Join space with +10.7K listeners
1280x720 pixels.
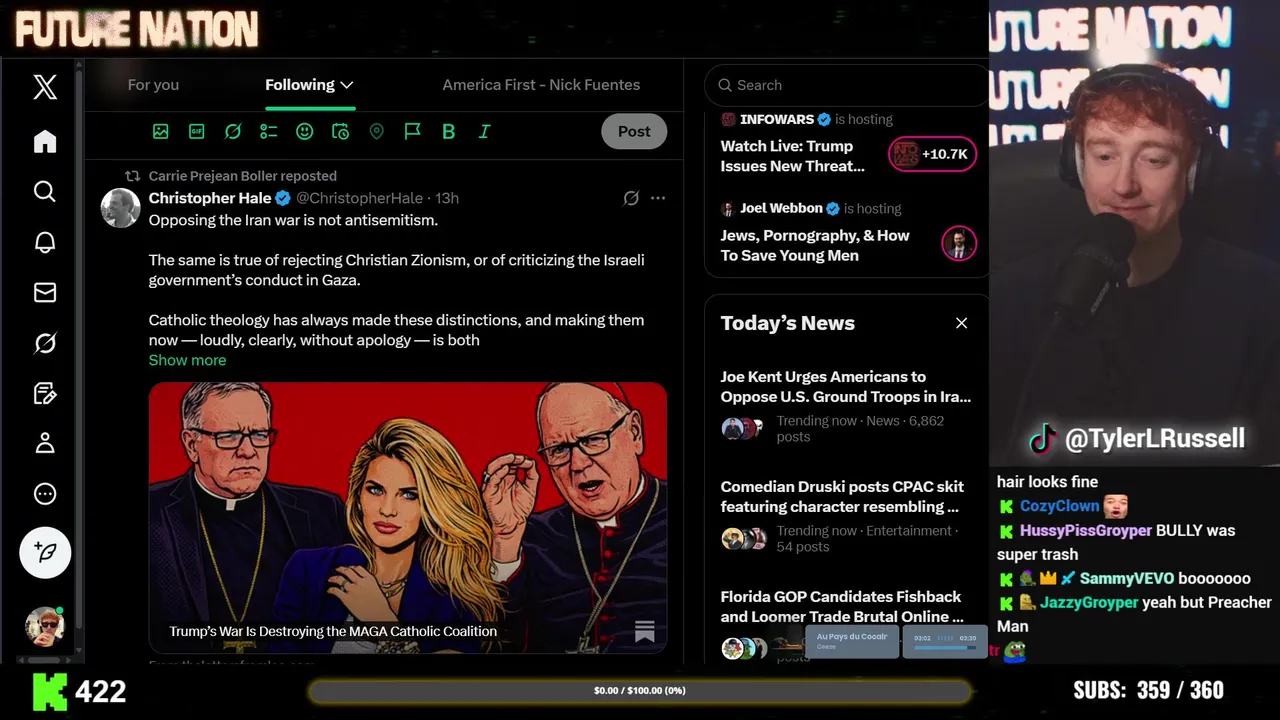(x=932, y=154)
